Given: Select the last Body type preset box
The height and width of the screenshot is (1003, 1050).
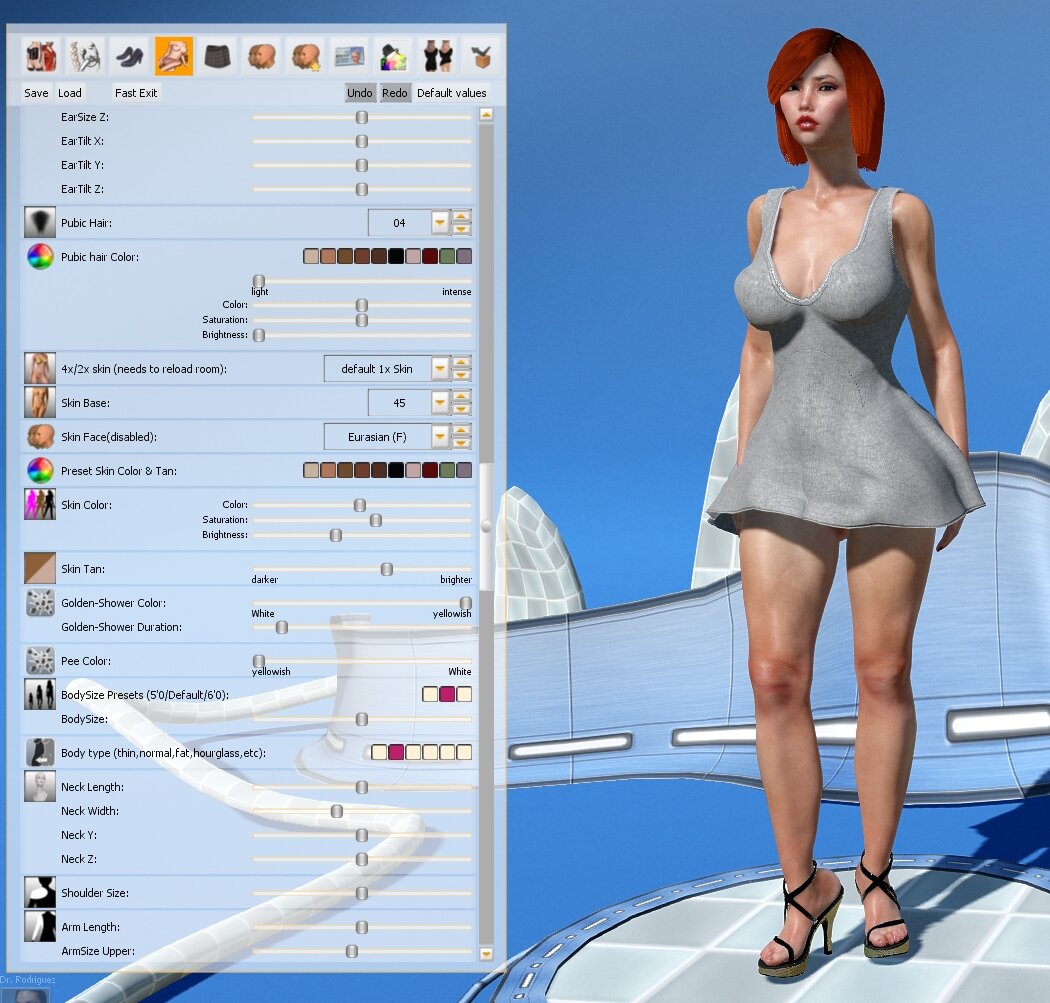Looking at the screenshot, I should (464, 752).
